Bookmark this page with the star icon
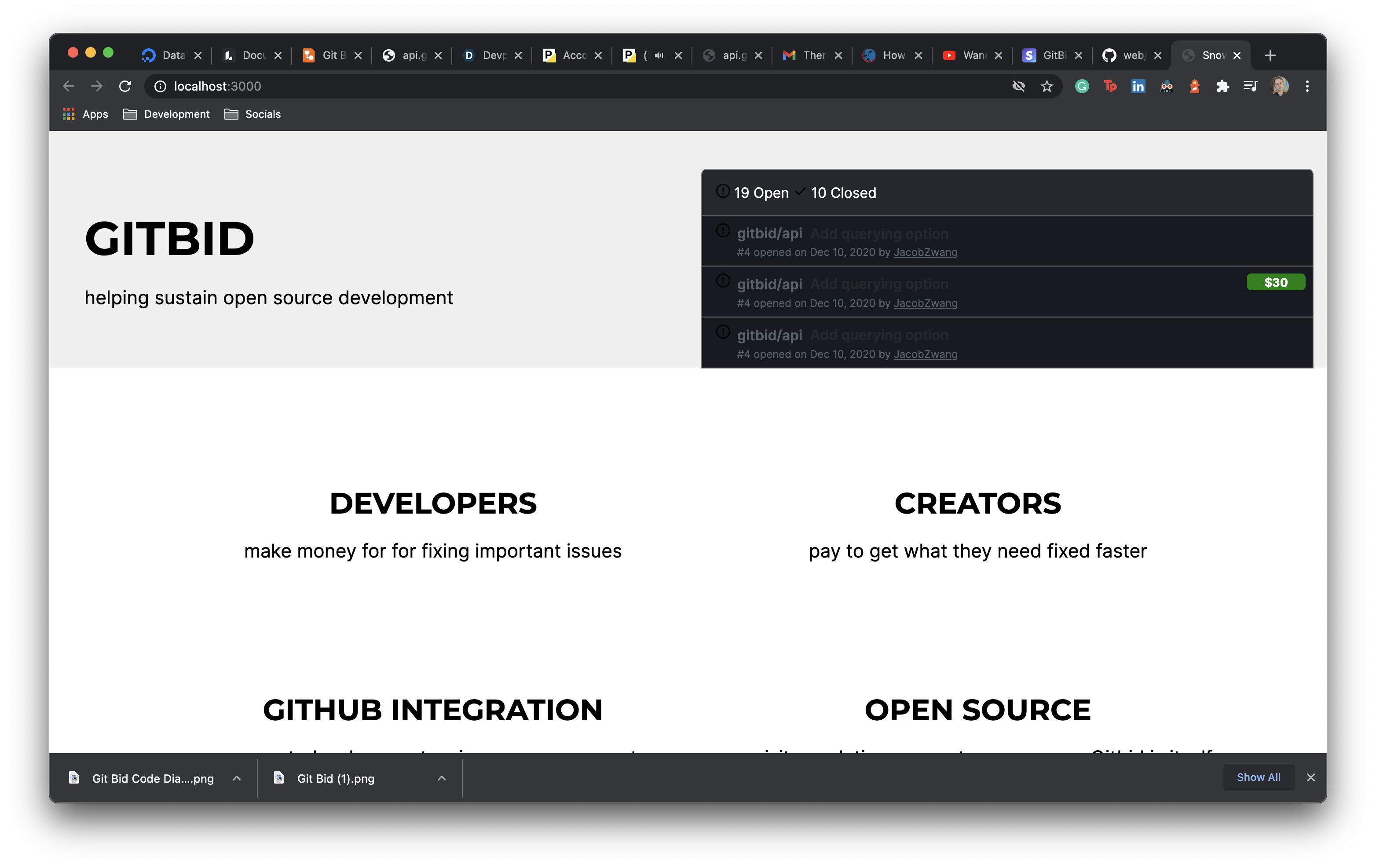Image resolution: width=1376 pixels, height=868 pixels. (x=1046, y=86)
